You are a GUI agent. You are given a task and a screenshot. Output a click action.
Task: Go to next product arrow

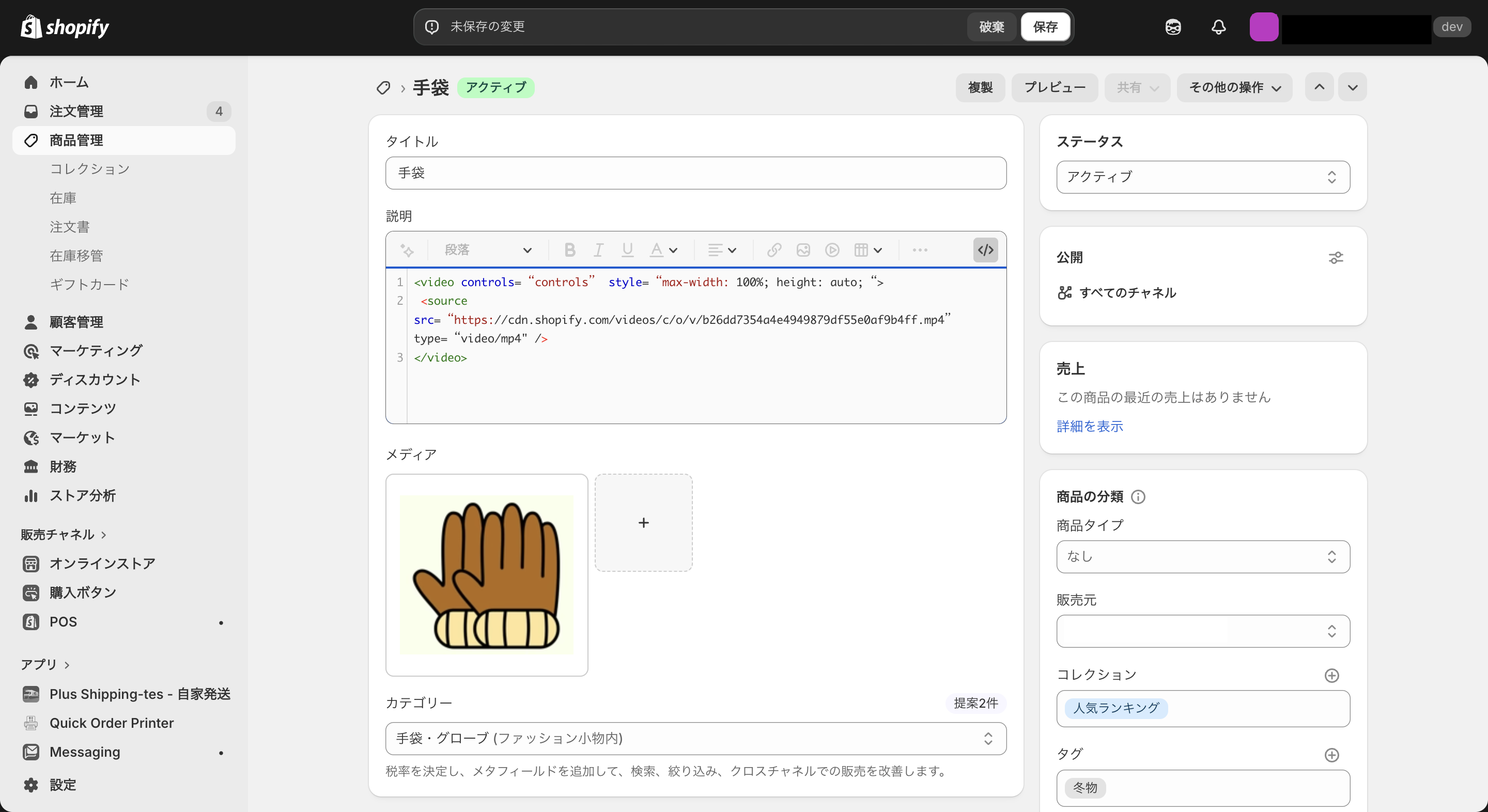(x=1352, y=87)
